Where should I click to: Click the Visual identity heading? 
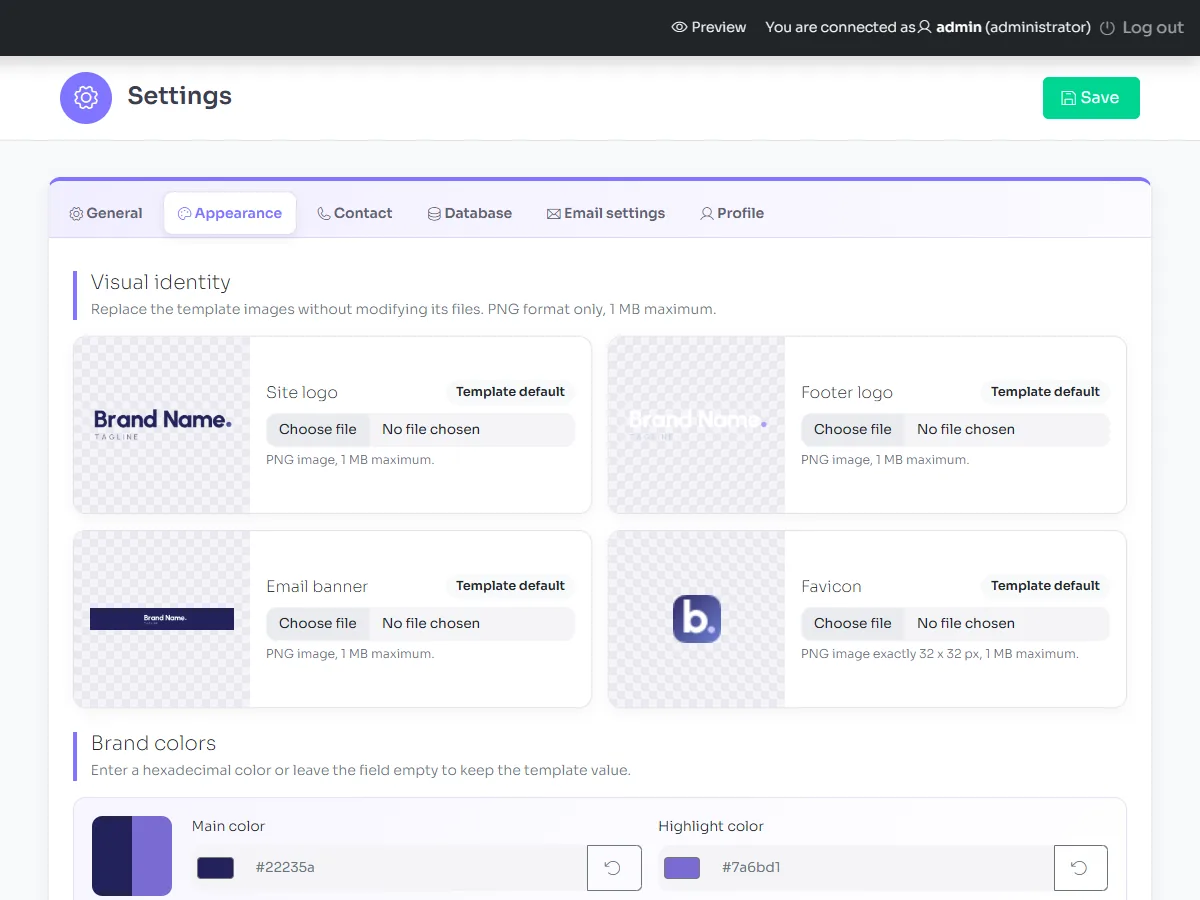pos(161,282)
